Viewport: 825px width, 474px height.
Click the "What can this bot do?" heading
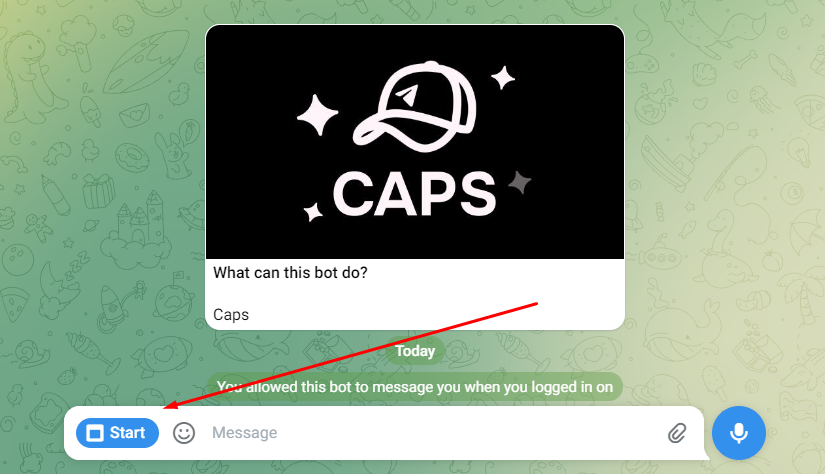point(290,273)
